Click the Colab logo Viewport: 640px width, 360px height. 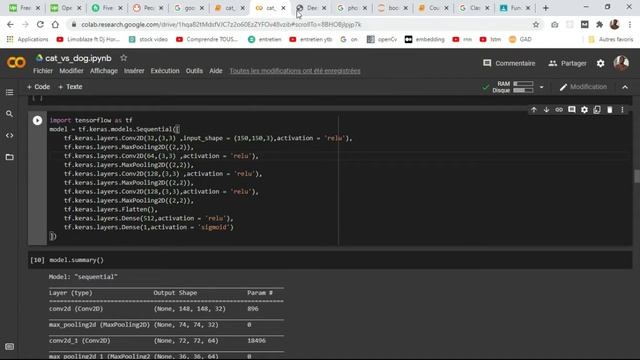click(16, 62)
